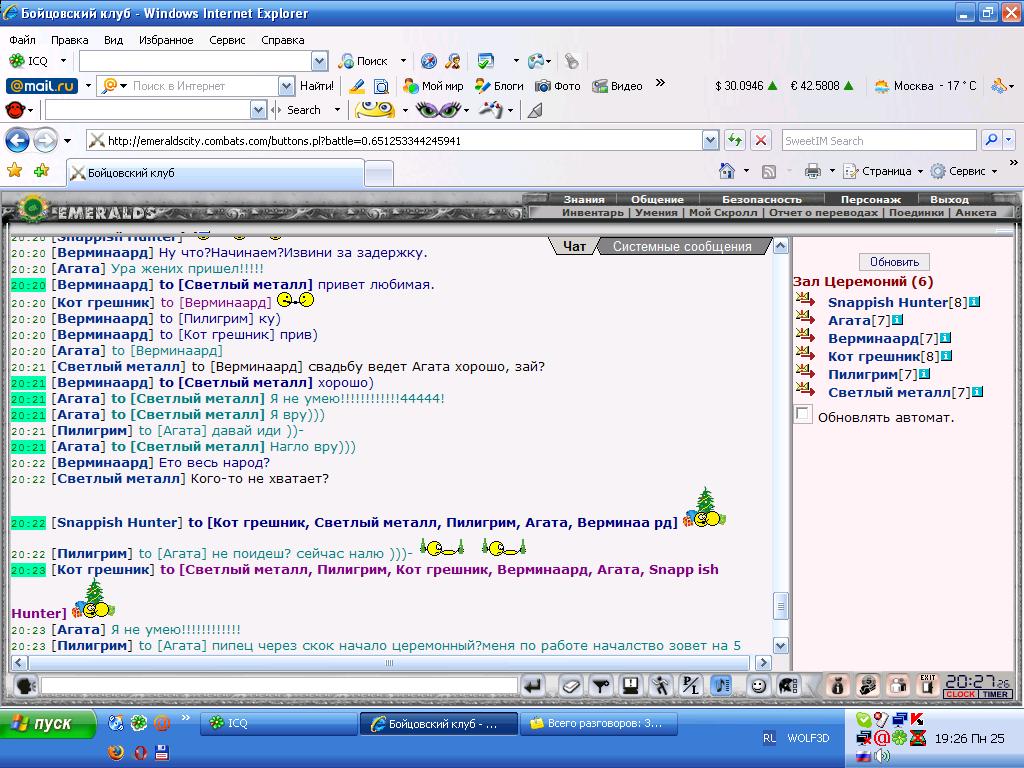This screenshot has width=1024, height=768.
Task: Click the IE Home icon
Action: tap(726, 170)
